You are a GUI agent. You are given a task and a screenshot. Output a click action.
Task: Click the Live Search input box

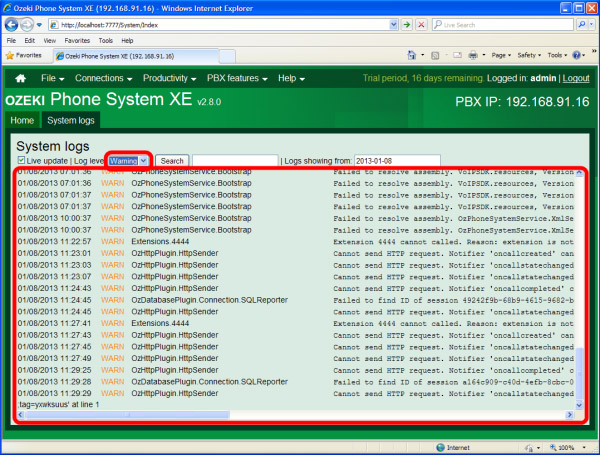[503, 25]
